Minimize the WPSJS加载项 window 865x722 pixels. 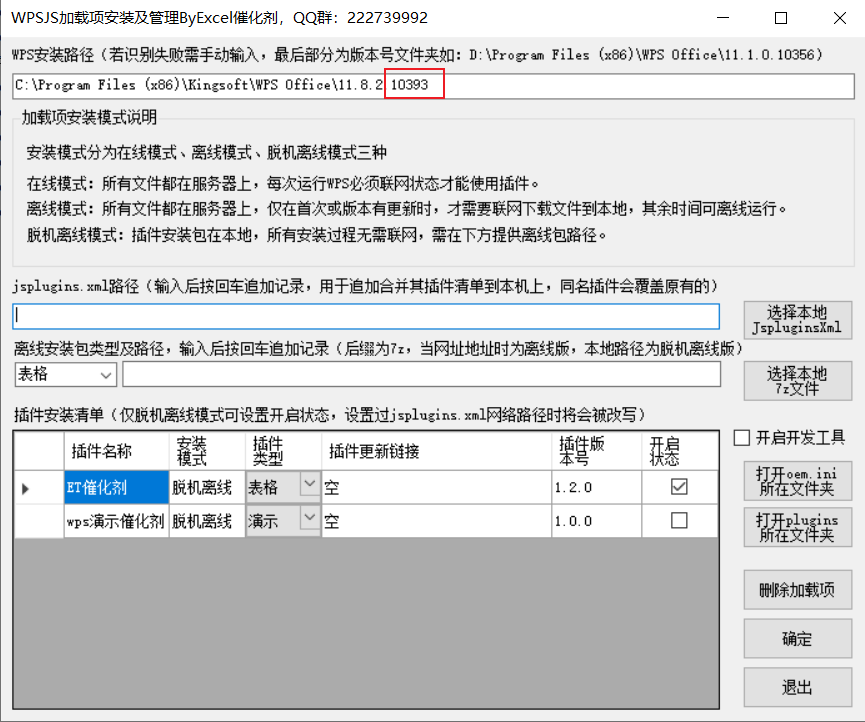click(x=723, y=18)
